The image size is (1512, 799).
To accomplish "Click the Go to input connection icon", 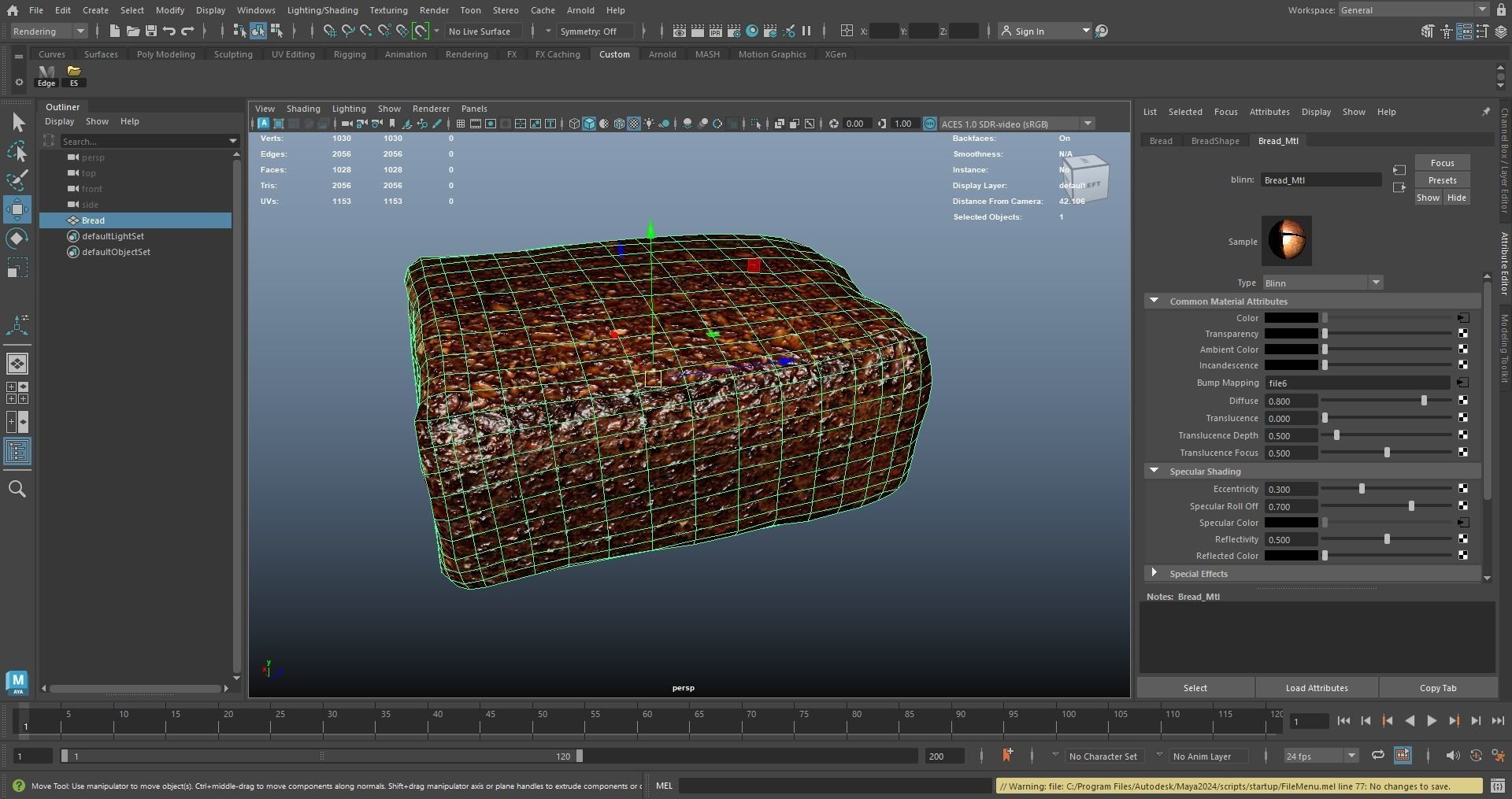I will coord(1399,170).
